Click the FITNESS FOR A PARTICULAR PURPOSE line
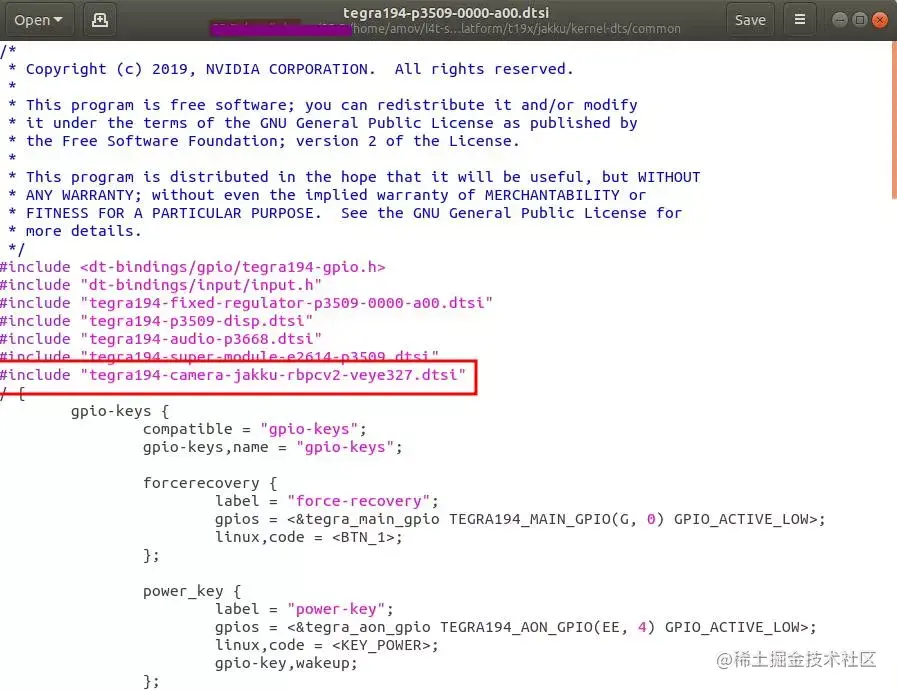Image resolution: width=897 pixels, height=690 pixels. pyautogui.click(x=345, y=213)
